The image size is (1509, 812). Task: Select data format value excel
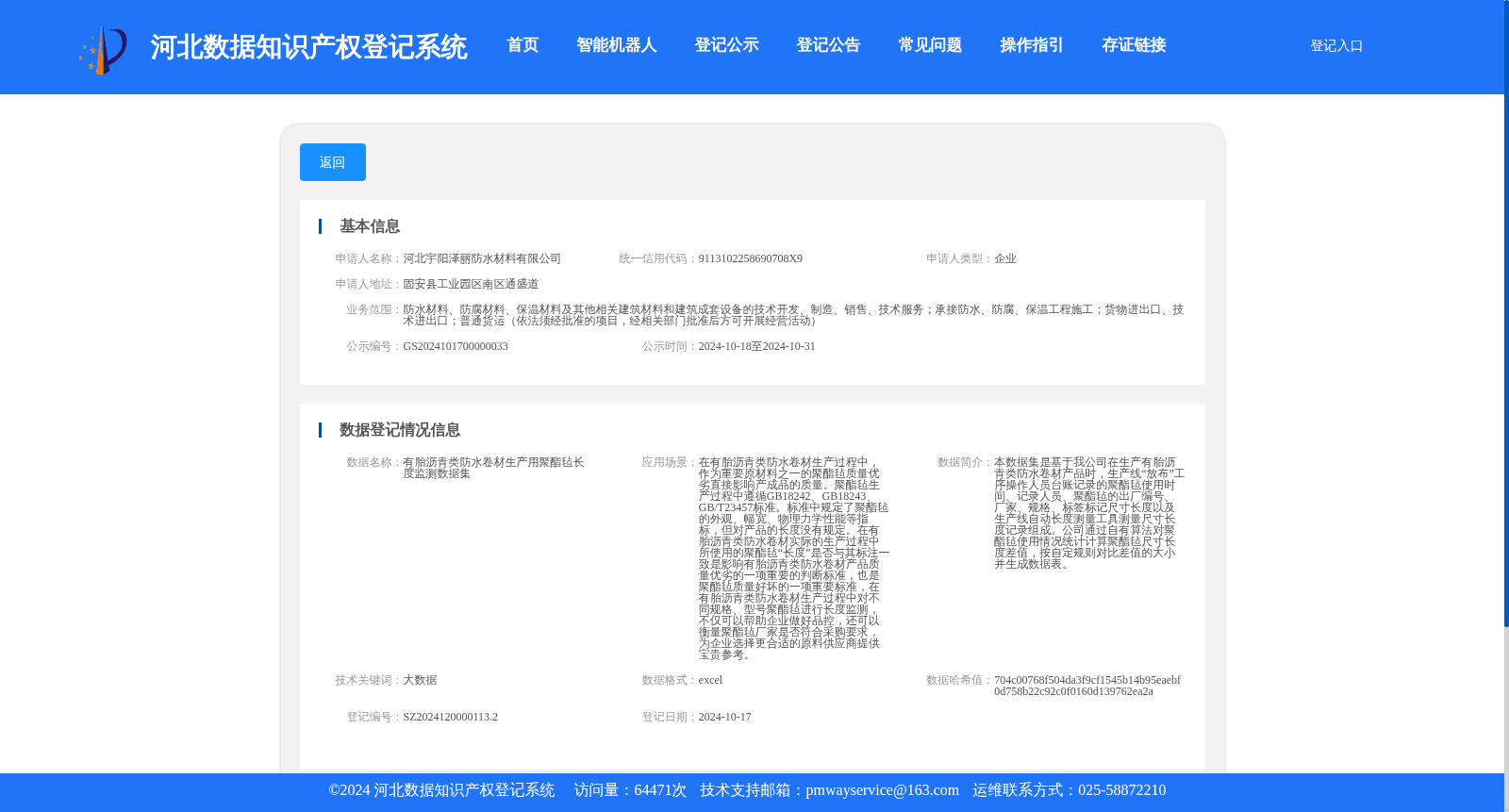[710, 680]
